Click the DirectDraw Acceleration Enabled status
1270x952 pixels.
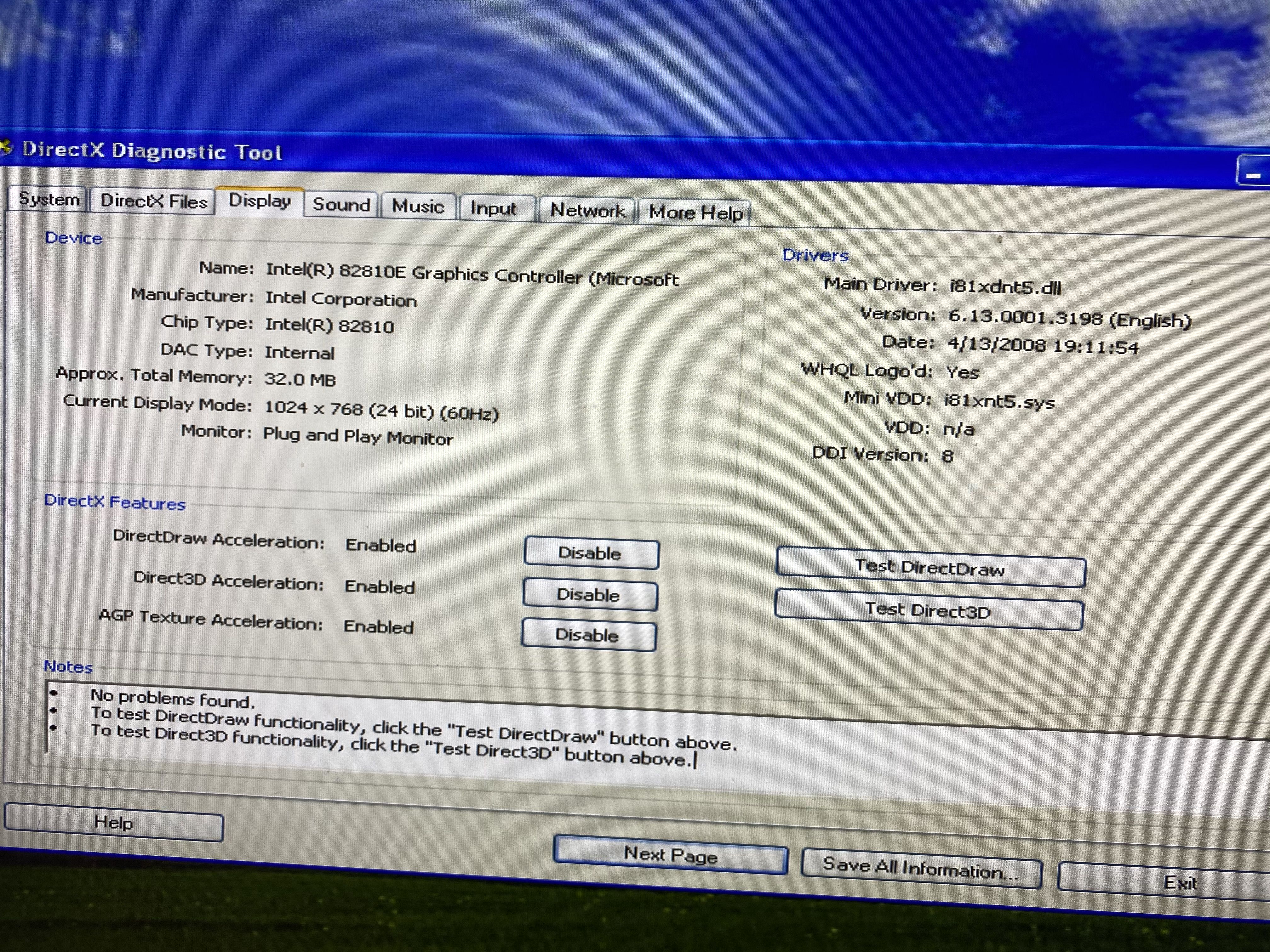click(x=381, y=545)
